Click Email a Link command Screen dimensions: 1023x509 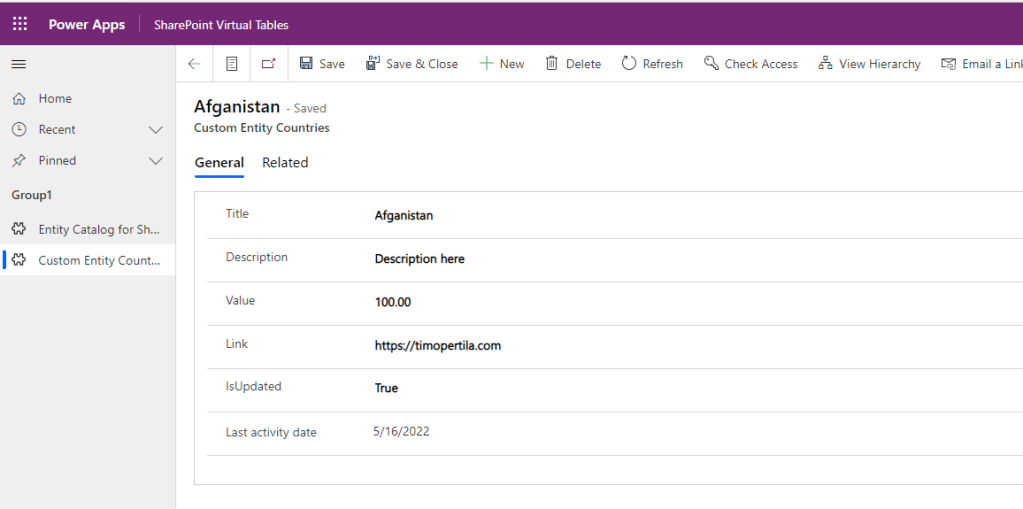[x=981, y=64]
